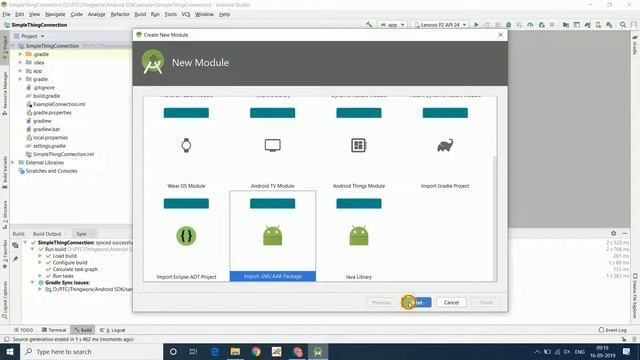Expand the gradle folder node
This screenshot has height=360, width=640.
[20, 79]
